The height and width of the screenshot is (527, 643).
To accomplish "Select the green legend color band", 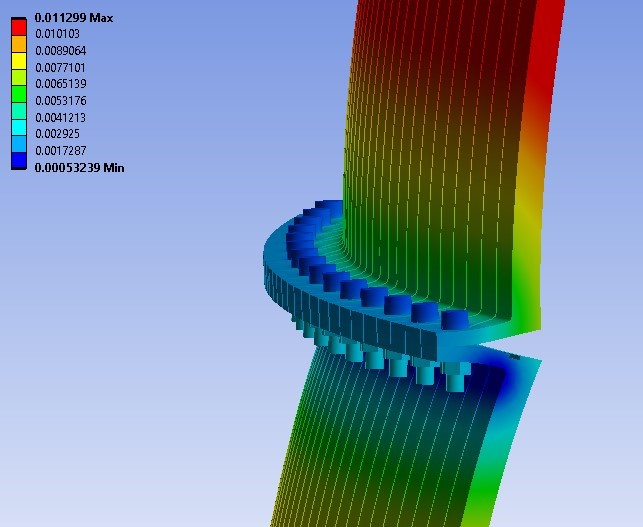I will (19, 94).
